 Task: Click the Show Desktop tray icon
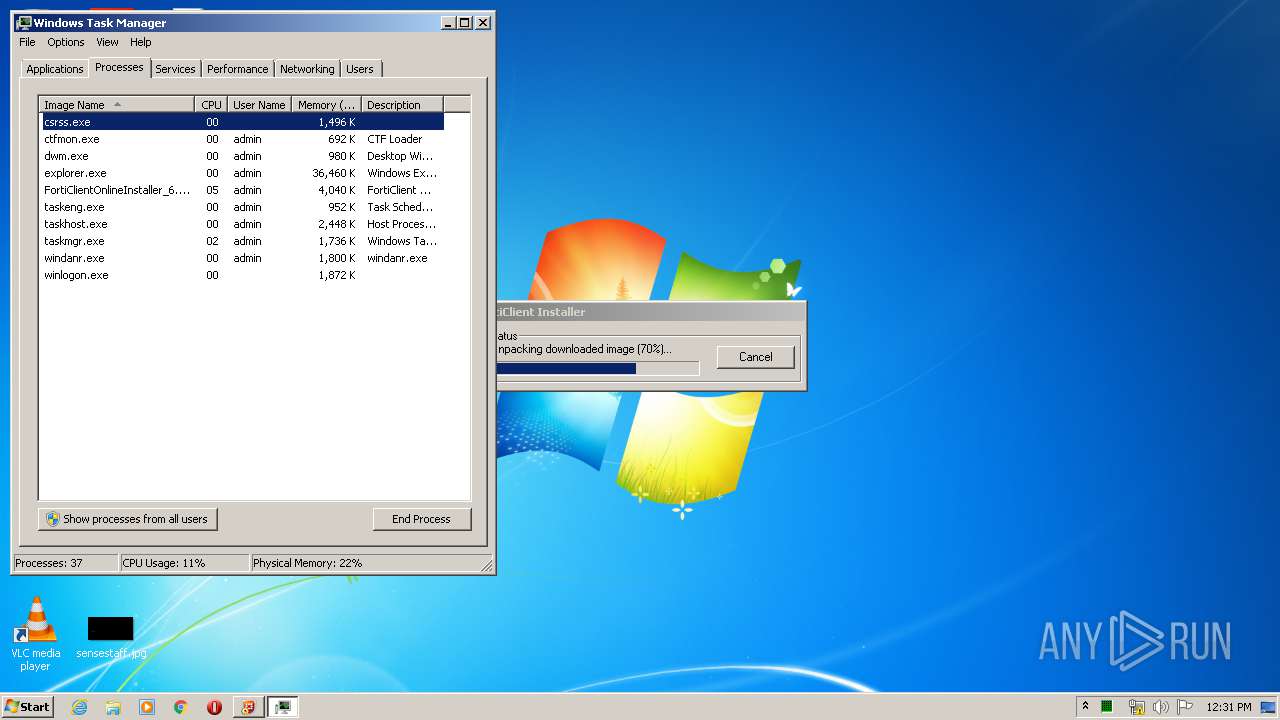pos(1269,707)
